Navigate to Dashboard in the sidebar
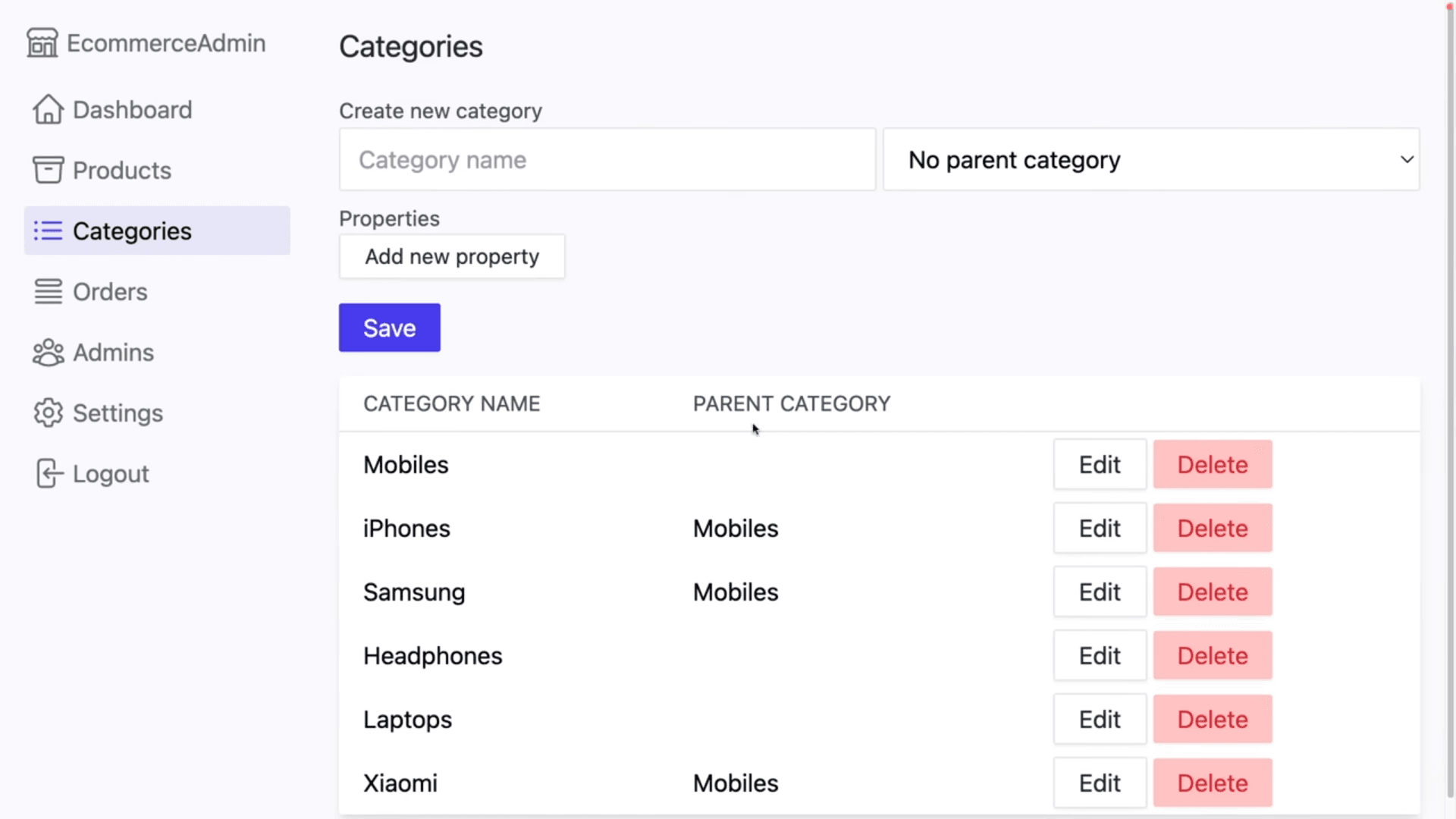Viewport: 1456px width, 819px height. [131, 109]
